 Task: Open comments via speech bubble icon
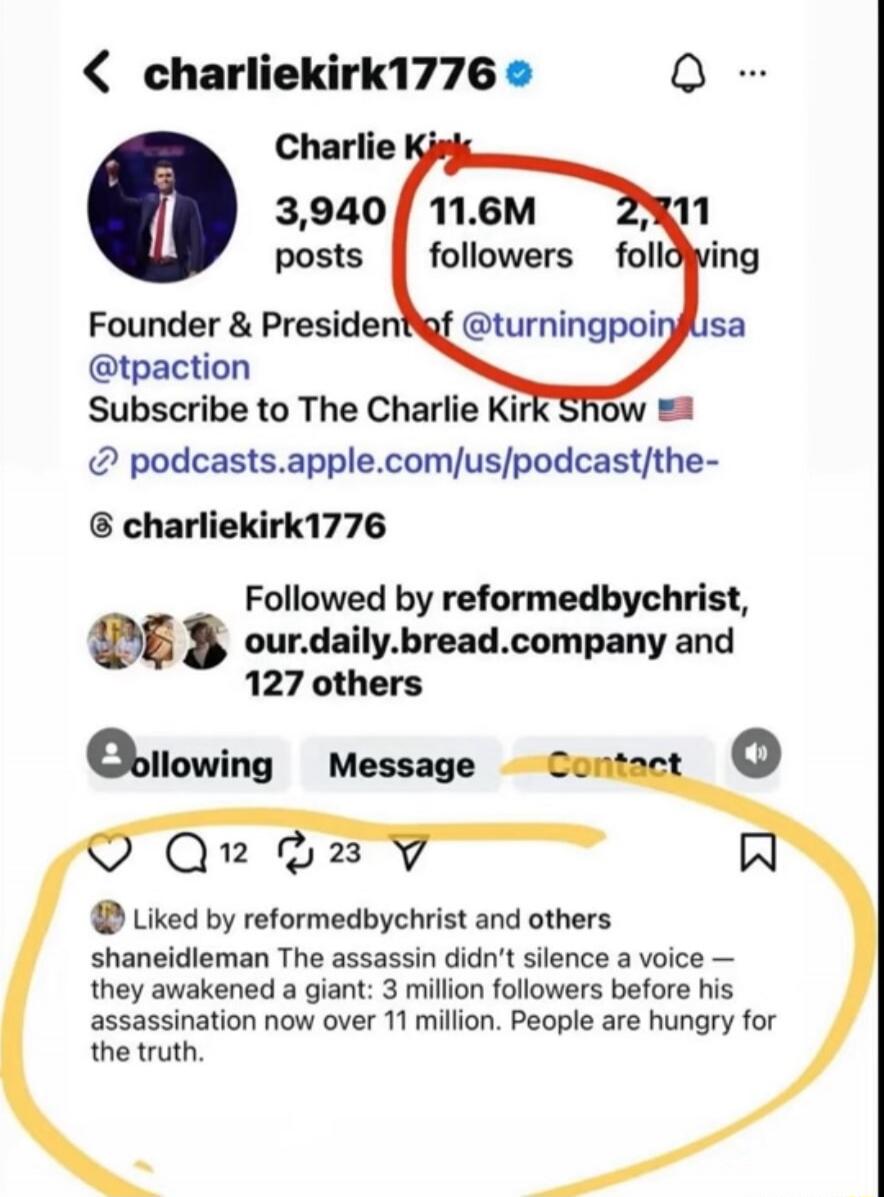(182, 853)
